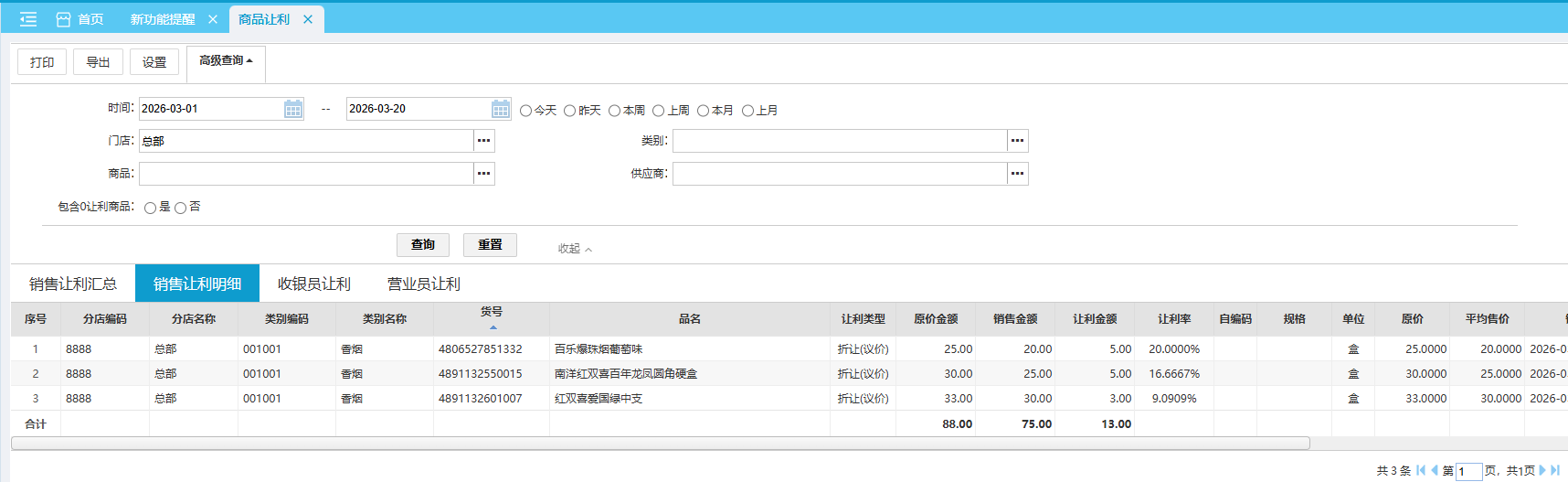1568x482 pixels.
Task: Open the start date calendar picker
Action: pos(292,109)
